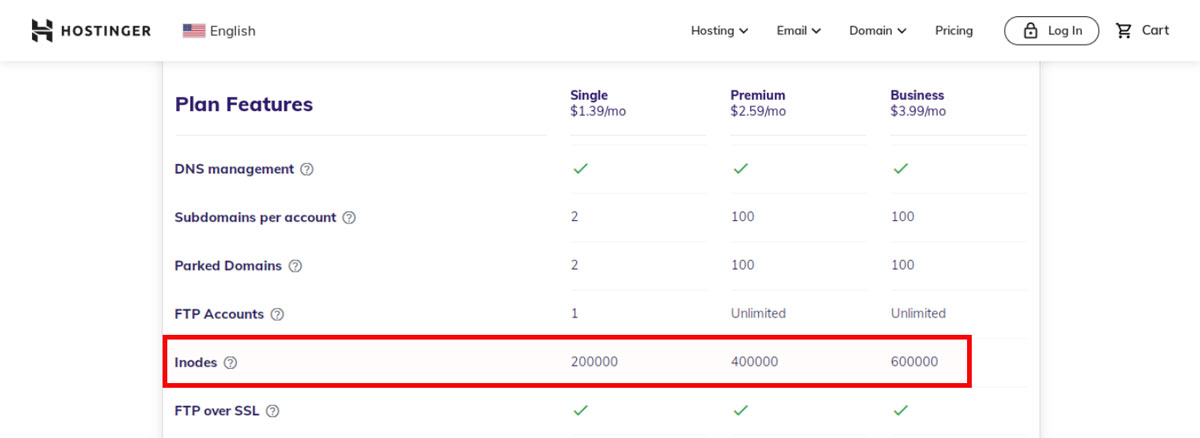Click the help icon beside FTP Accounts
The width and height of the screenshot is (1200, 438).
(277, 314)
